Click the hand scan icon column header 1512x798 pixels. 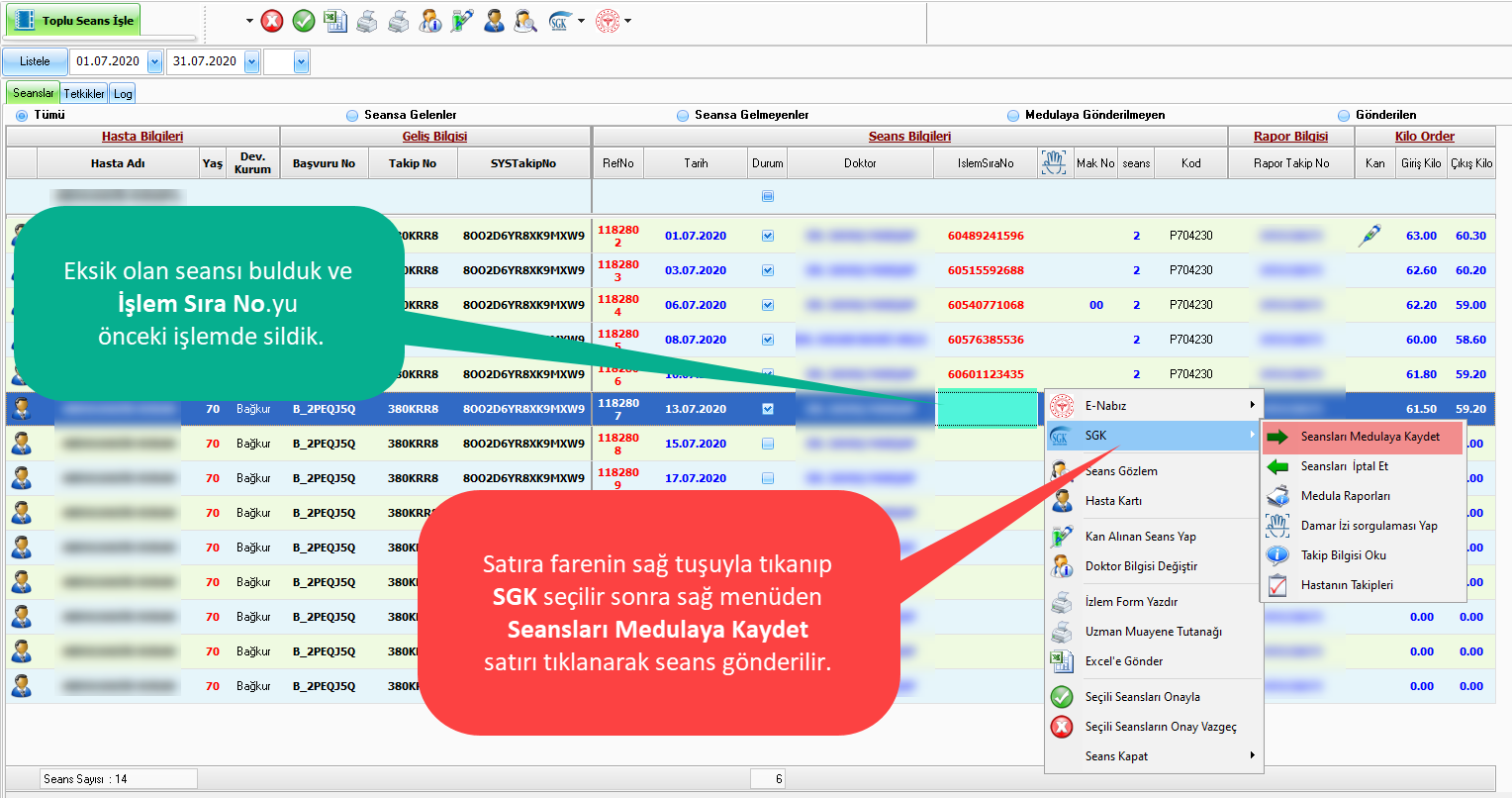pyautogui.click(x=1053, y=163)
